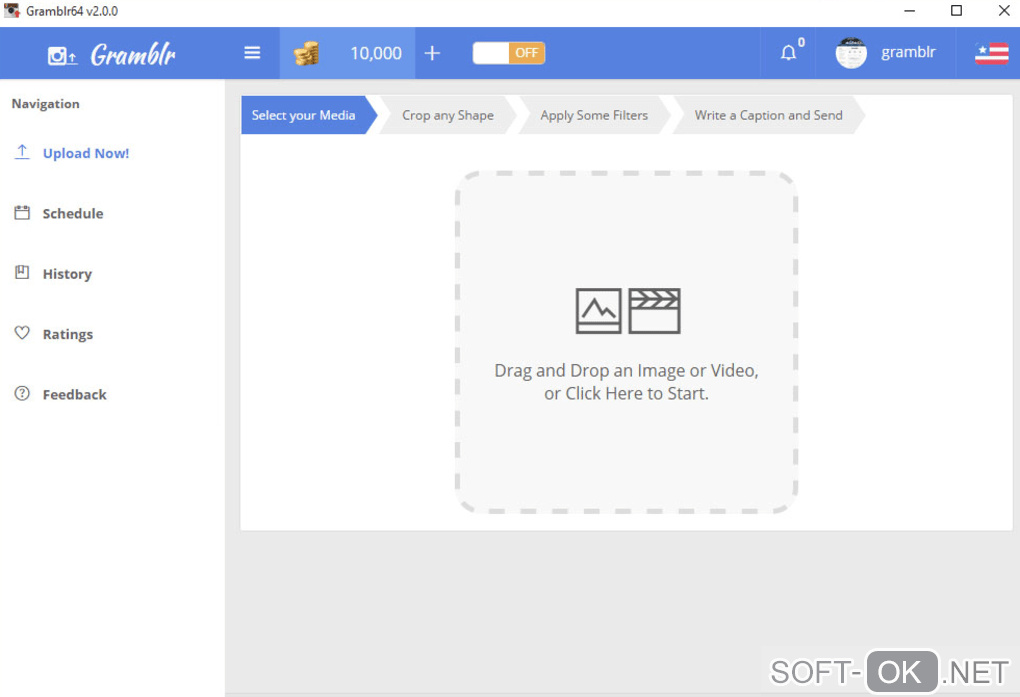Add coins with the plus icon
Screen dimensions: 1020x697
[x=432, y=53]
